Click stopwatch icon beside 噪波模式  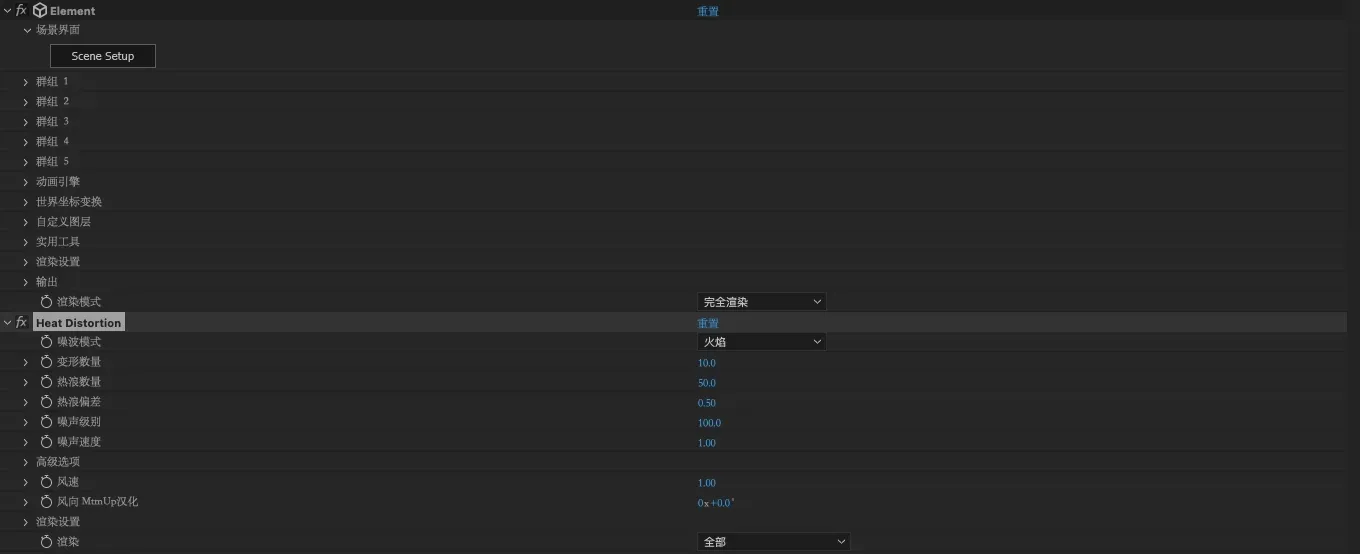coord(46,342)
